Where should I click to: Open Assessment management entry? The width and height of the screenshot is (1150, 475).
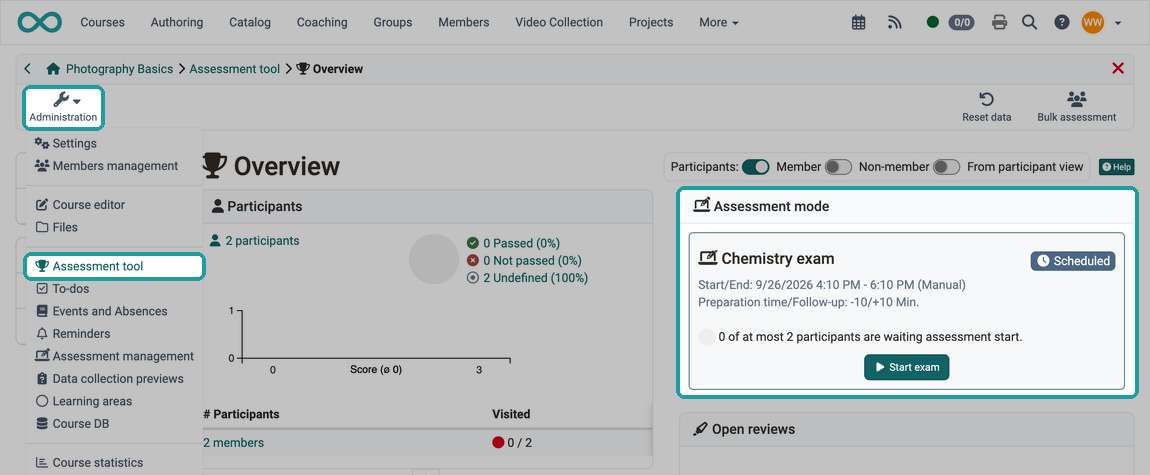(114, 356)
